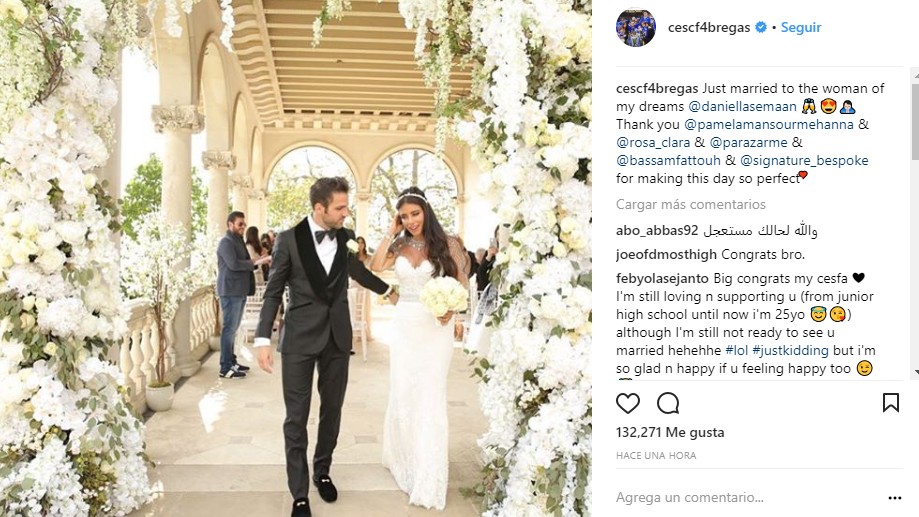Click the blue verified badge
The image size is (919, 517).
coord(761,27)
